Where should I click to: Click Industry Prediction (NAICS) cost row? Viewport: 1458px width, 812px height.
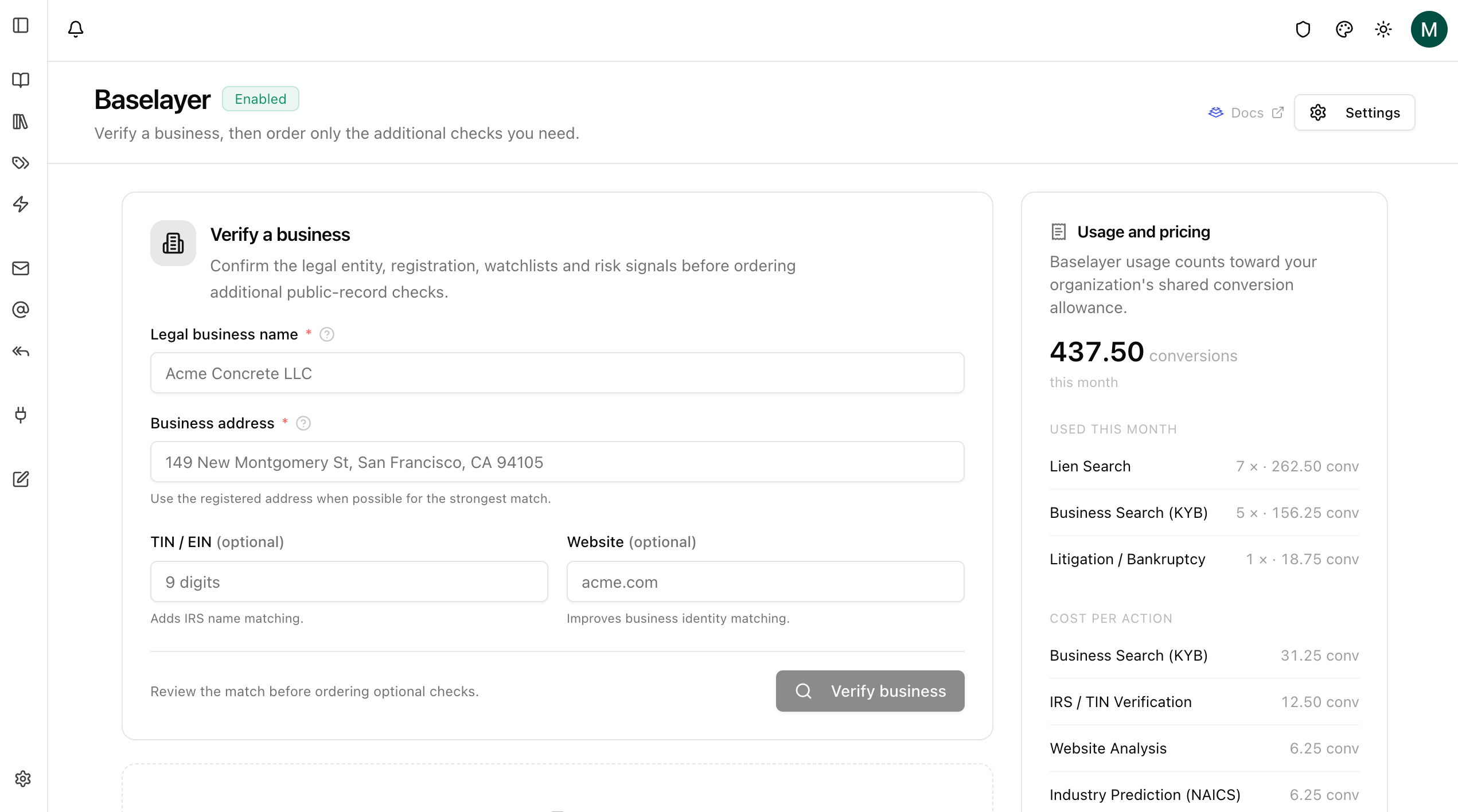[1204, 795]
